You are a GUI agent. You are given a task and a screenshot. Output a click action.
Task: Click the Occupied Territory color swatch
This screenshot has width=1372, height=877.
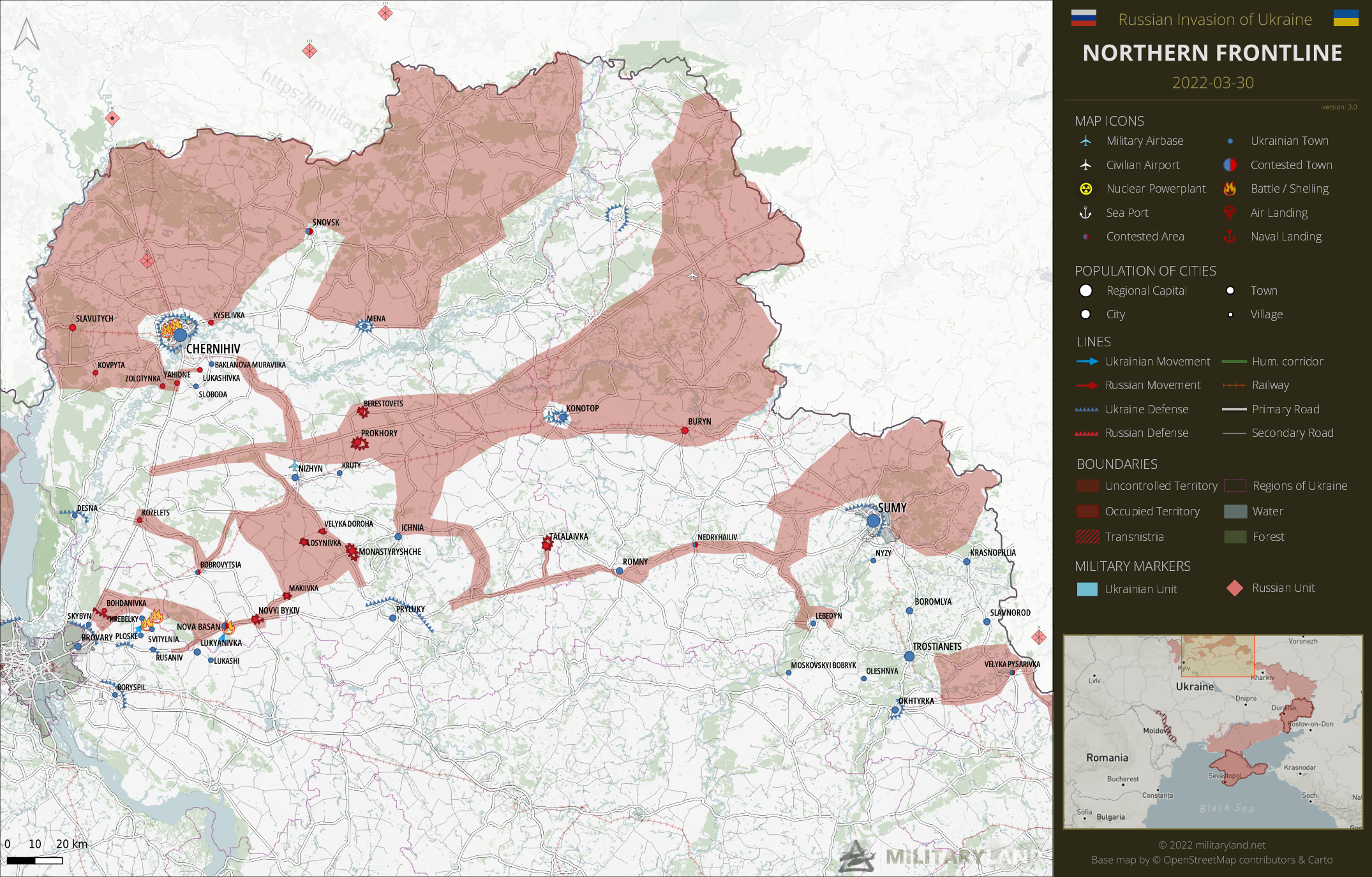click(x=1087, y=512)
